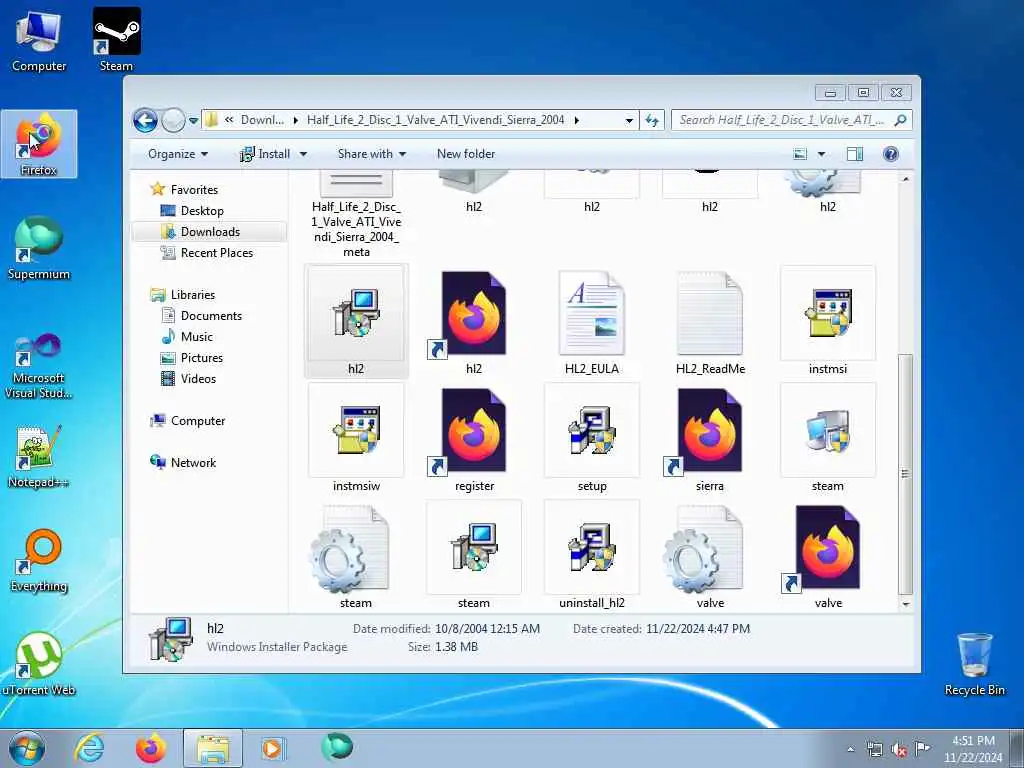
Task: Select the valve settings file with gear icon
Action: pos(710,556)
